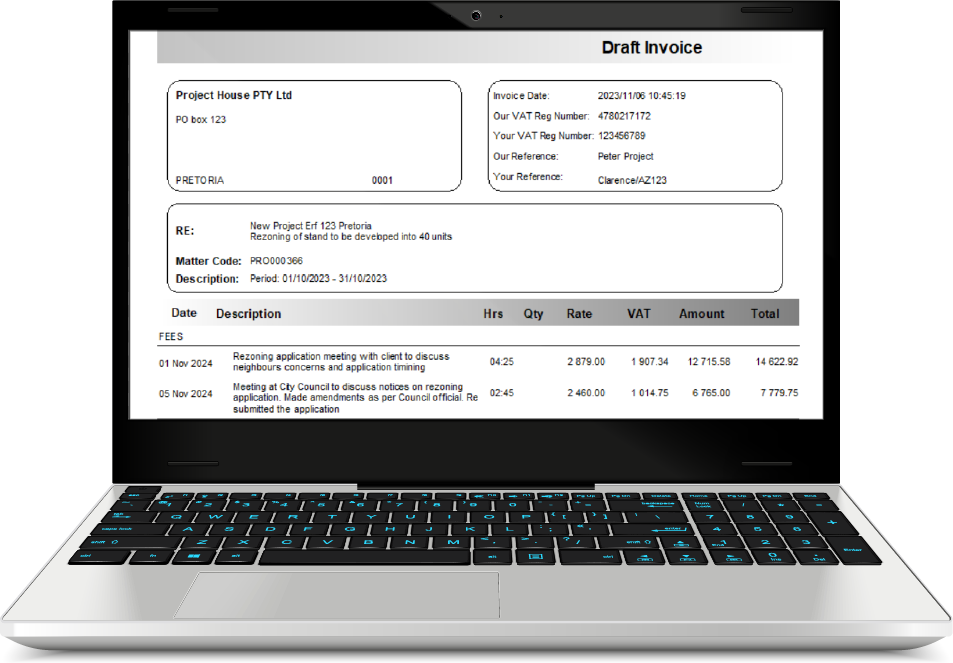Image resolution: width=953 pixels, height=663 pixels.
Task: Click the Total column header
Action: point(765,313)
